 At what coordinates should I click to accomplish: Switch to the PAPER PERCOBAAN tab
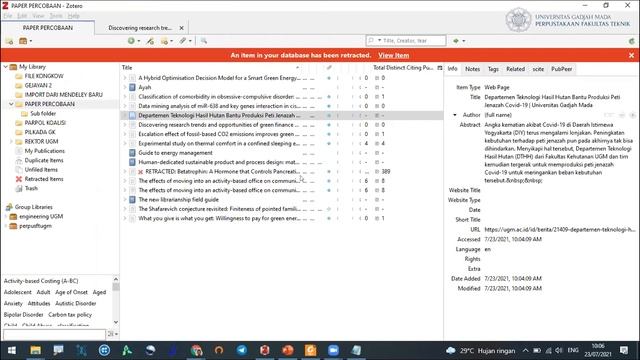[48, 28]
